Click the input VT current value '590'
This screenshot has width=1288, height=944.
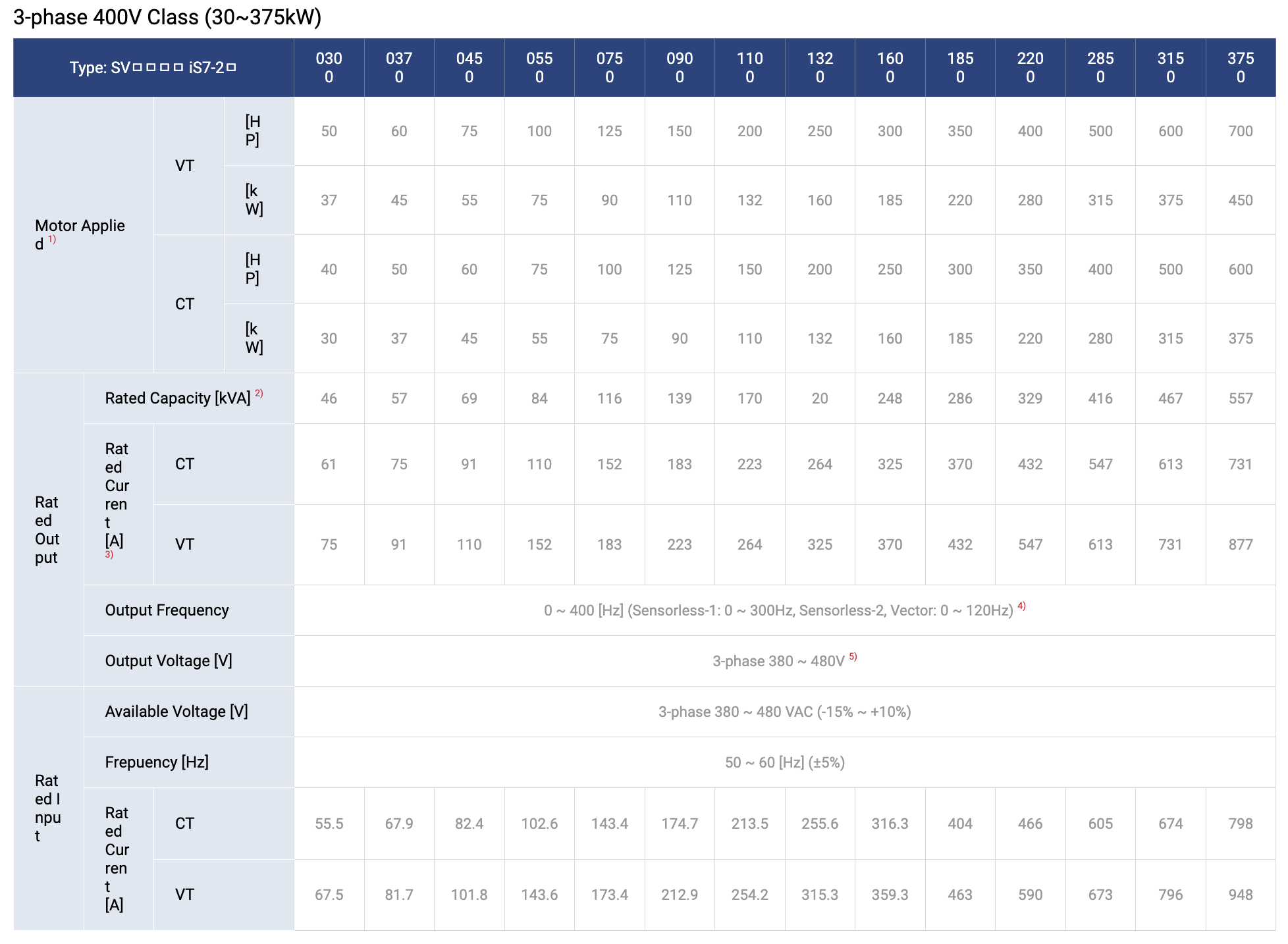point(1031,895)
